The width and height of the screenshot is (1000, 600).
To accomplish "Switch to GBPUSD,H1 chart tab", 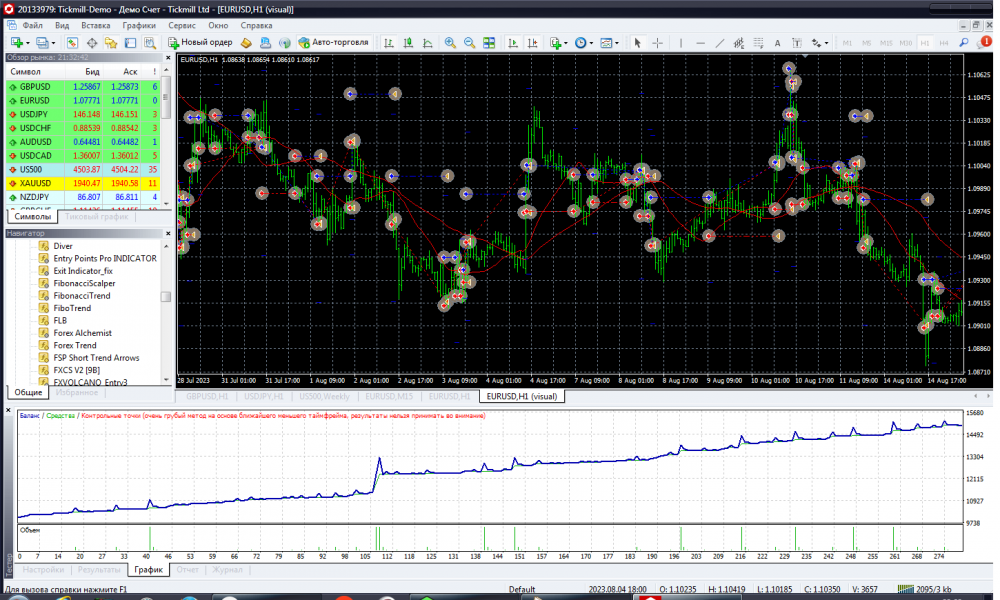I will (x=207, y=397).
